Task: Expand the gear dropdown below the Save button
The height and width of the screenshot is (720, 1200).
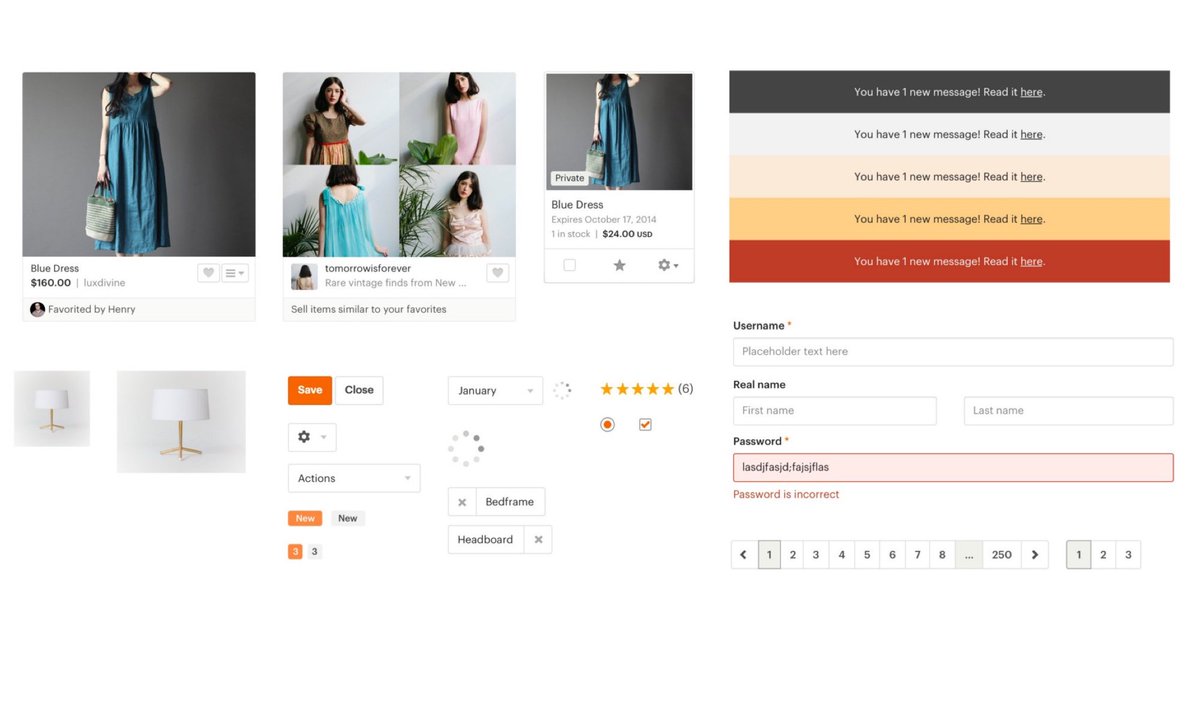Action: point(313,437)
